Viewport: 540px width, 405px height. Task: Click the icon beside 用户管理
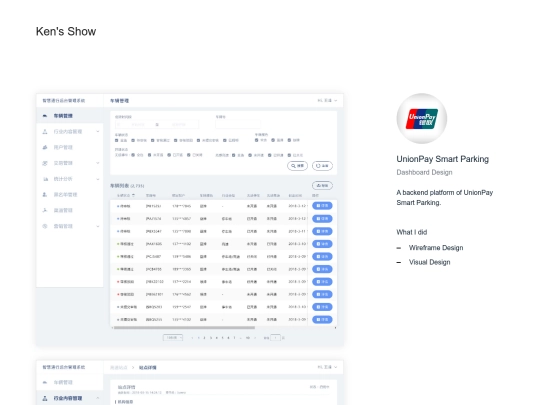point(45,147)
